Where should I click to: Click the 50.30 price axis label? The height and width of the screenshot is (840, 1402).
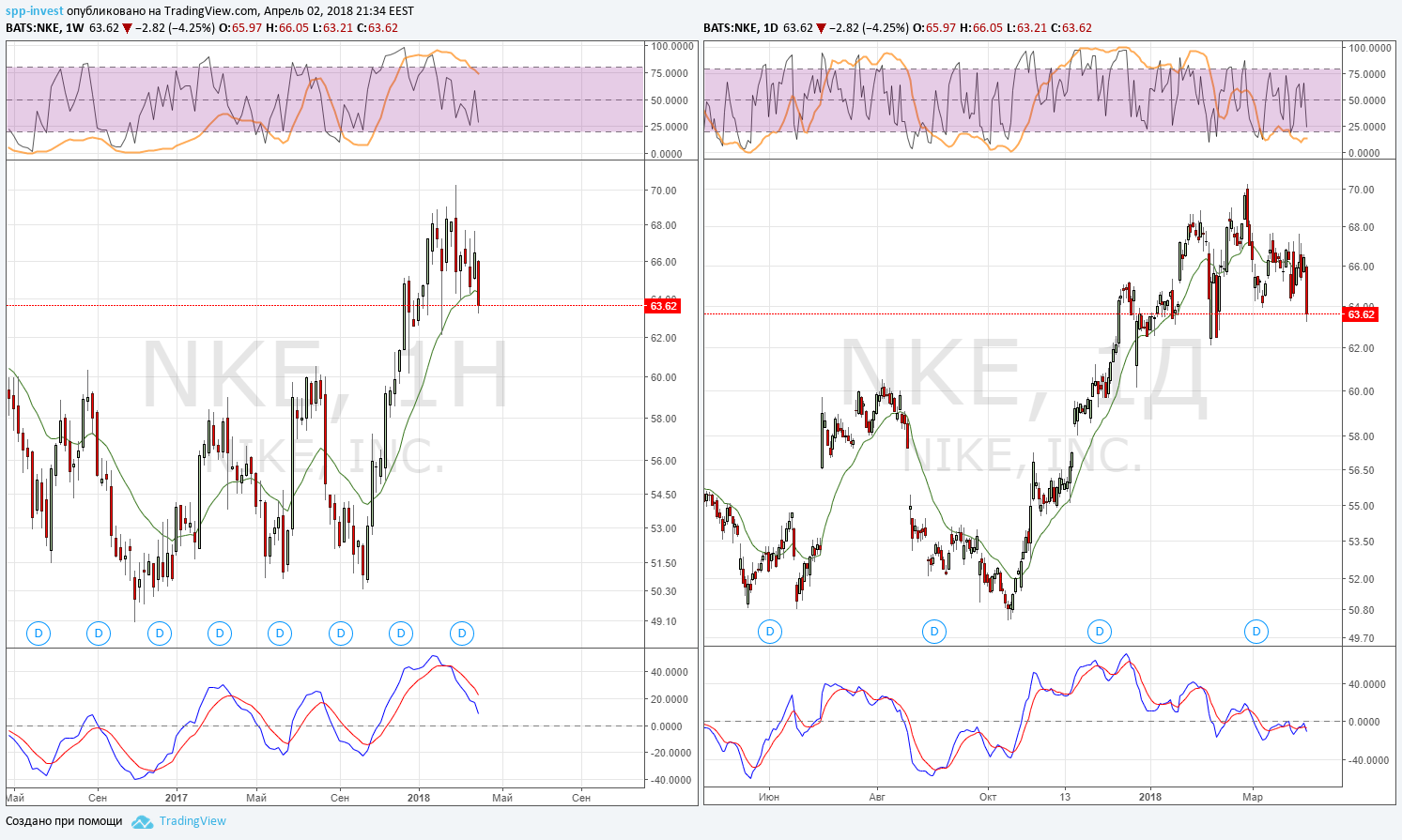663,591
